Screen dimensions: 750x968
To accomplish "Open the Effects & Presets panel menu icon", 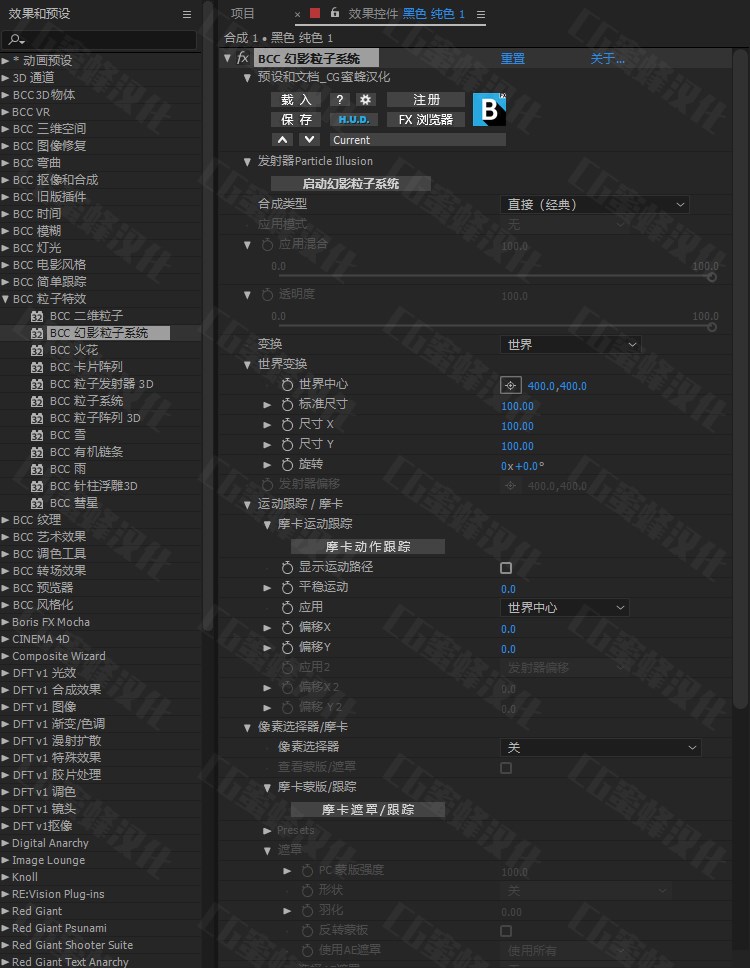I will (187, 14).
